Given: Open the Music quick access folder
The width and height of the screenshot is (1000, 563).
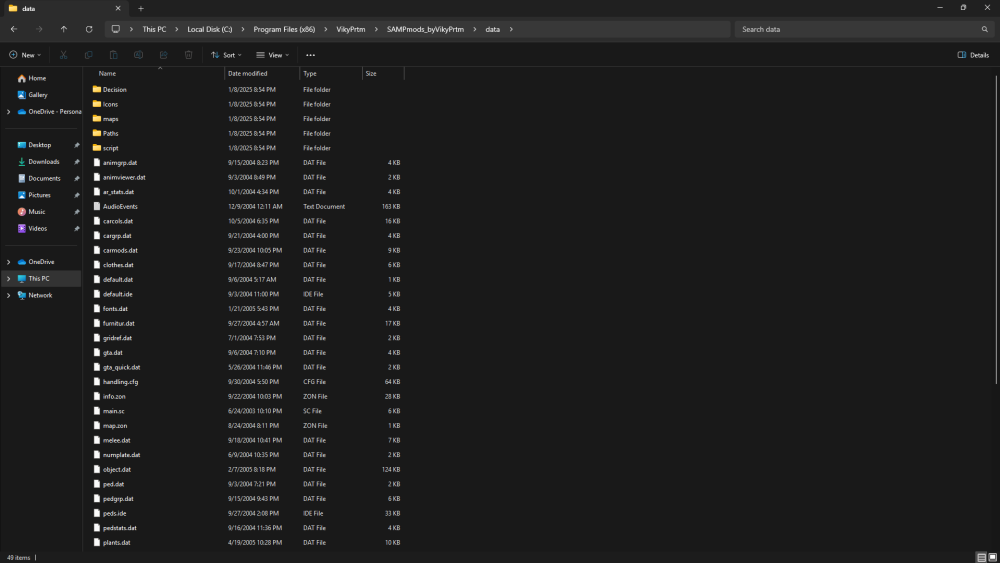Looking at the screenshot, I should [36, 212].
